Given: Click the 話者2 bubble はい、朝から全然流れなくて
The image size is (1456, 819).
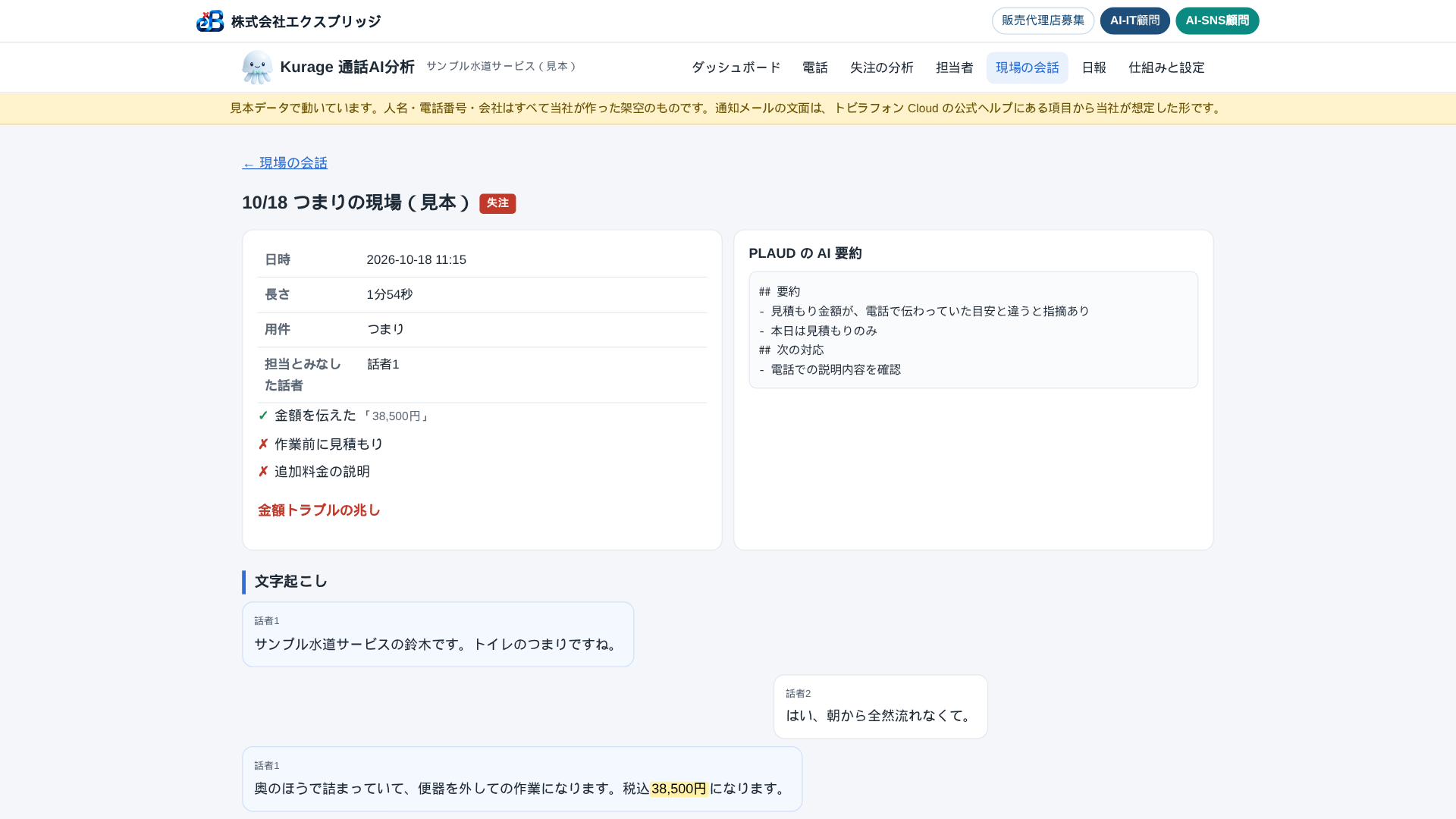Looking at the screenshot, I should pos(880,707).
